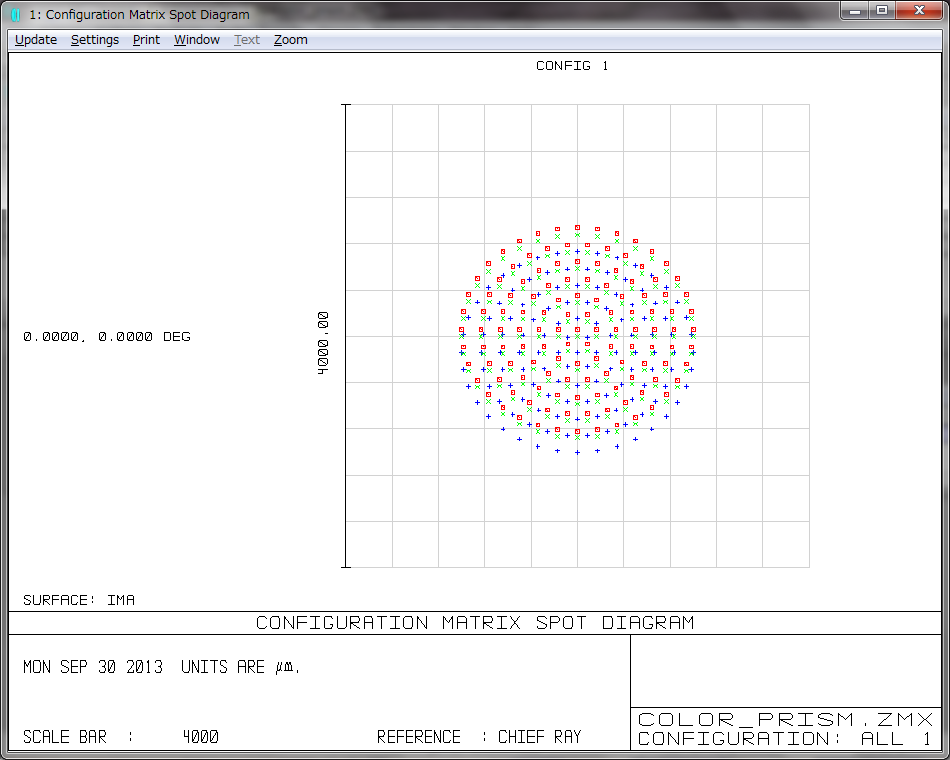Viewport: 950px width, 760px height.
Task: Open the Zoom menu
Action: click(290, 40)
